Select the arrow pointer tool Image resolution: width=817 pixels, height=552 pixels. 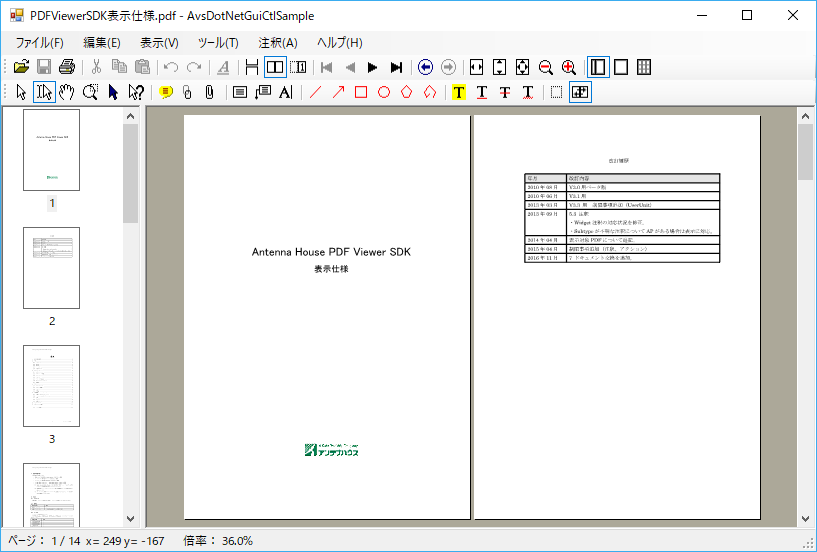[21, 92]
